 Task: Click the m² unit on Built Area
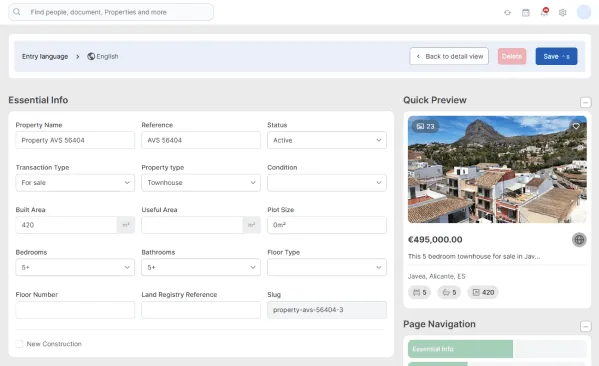[x=126, y=225]
